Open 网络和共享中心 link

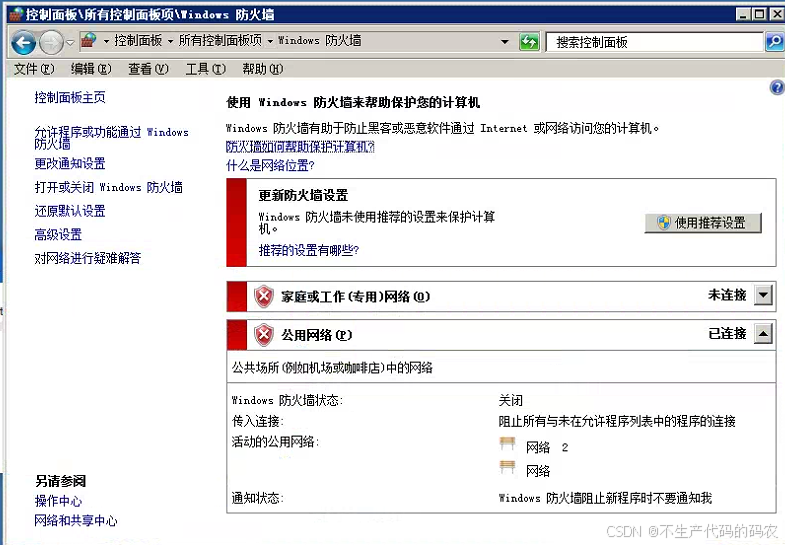pos(76,520)
